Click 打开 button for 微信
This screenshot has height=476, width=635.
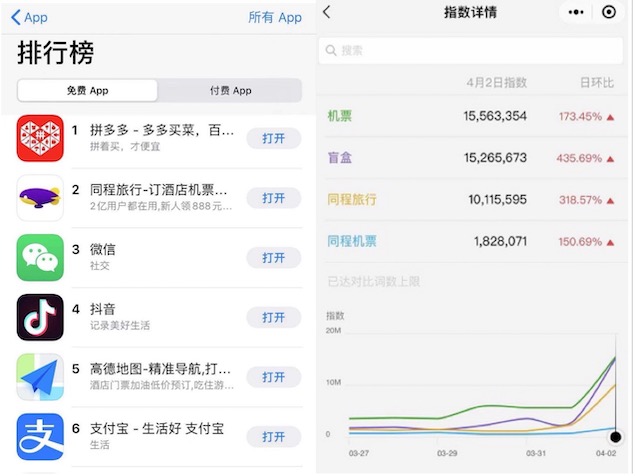pyautogui.click(x=274, y=258)
